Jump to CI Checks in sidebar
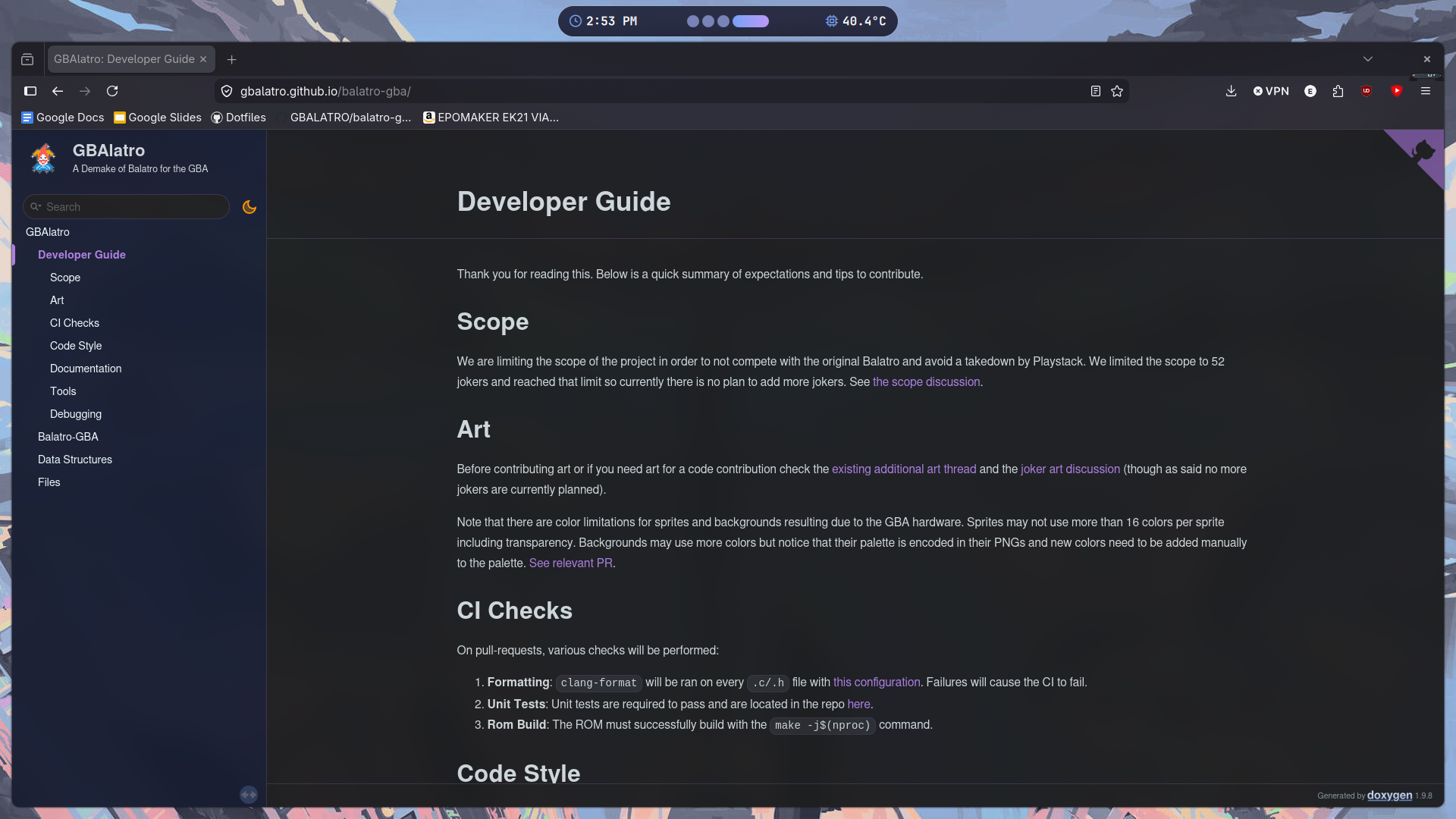The height and width of the screenshot is (819, 1456). (74, 323)
